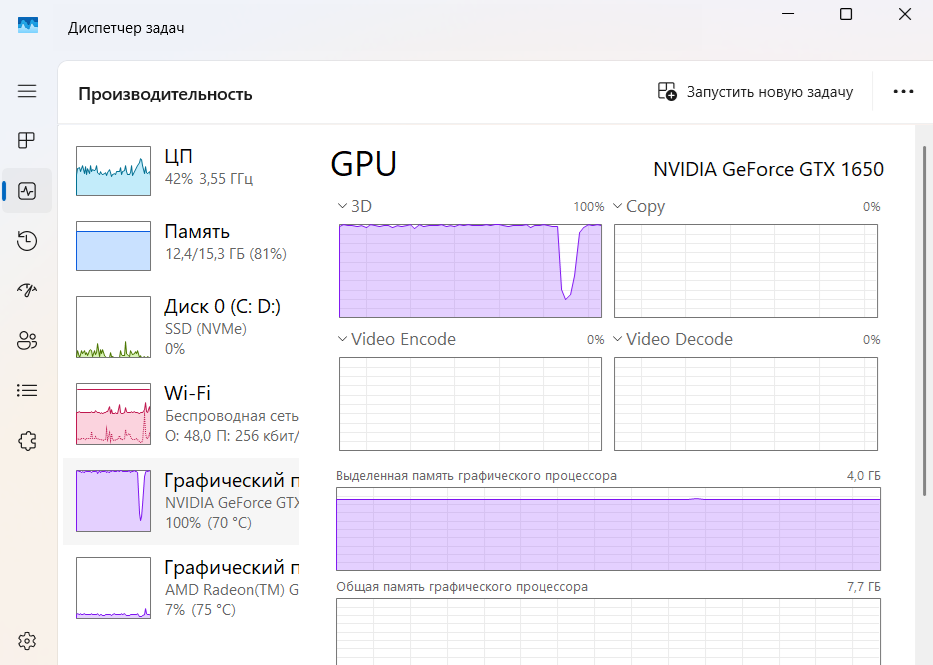Click the 42% 3,55 ГГц value

[x=209, y=179]
